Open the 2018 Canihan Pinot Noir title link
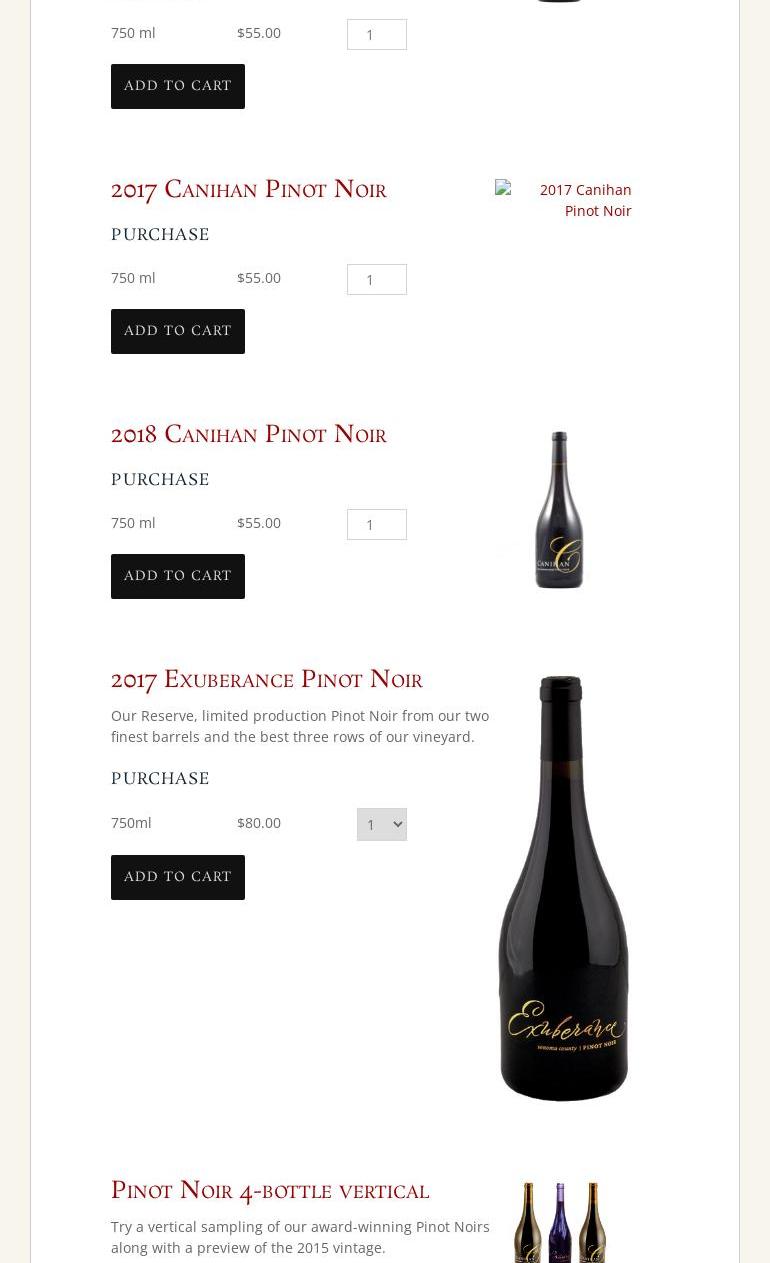The image size is (770, 1263). point(249,434)
